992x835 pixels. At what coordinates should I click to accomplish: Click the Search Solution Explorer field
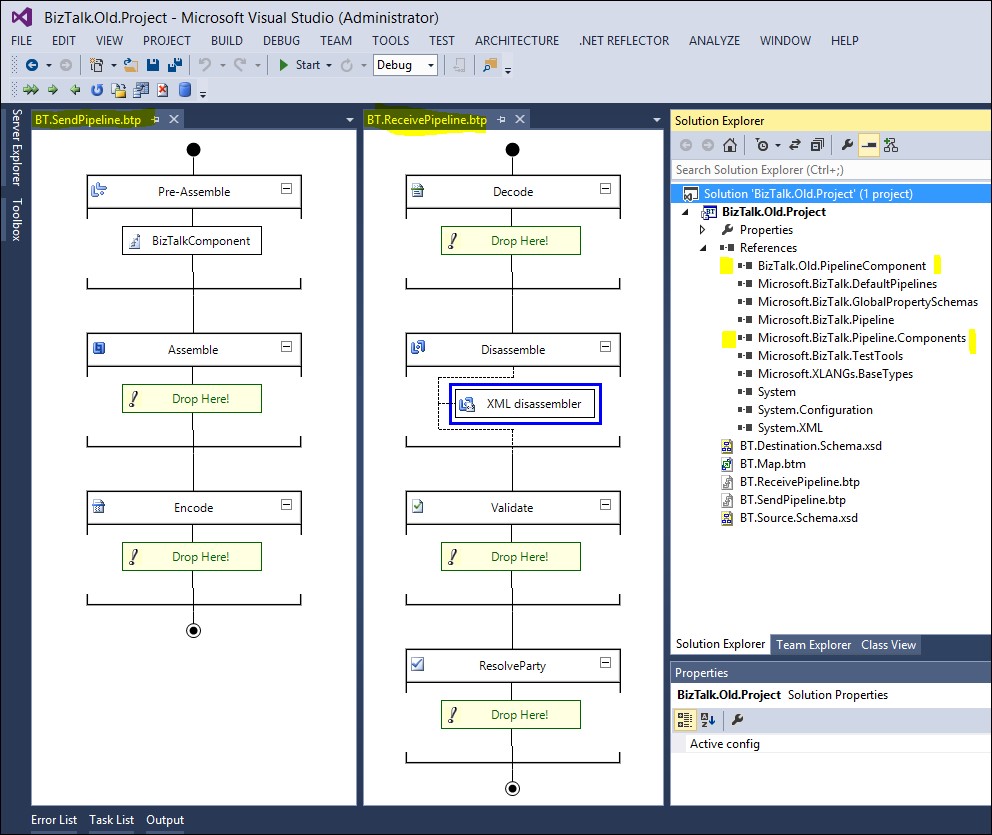click(830, 170)
